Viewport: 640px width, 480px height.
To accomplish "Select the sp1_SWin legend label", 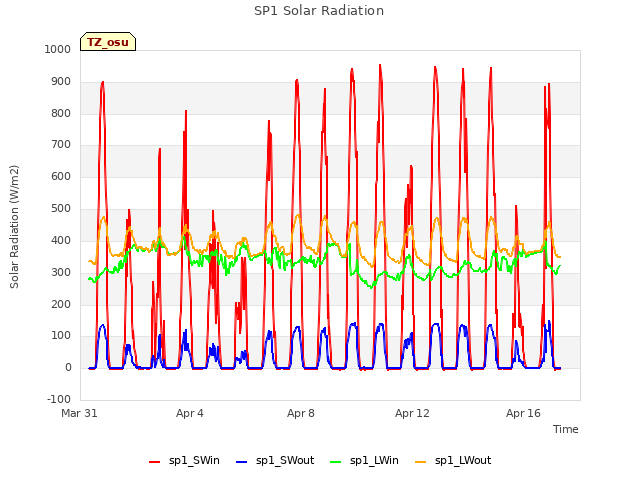I will click(x=194, y=460).
